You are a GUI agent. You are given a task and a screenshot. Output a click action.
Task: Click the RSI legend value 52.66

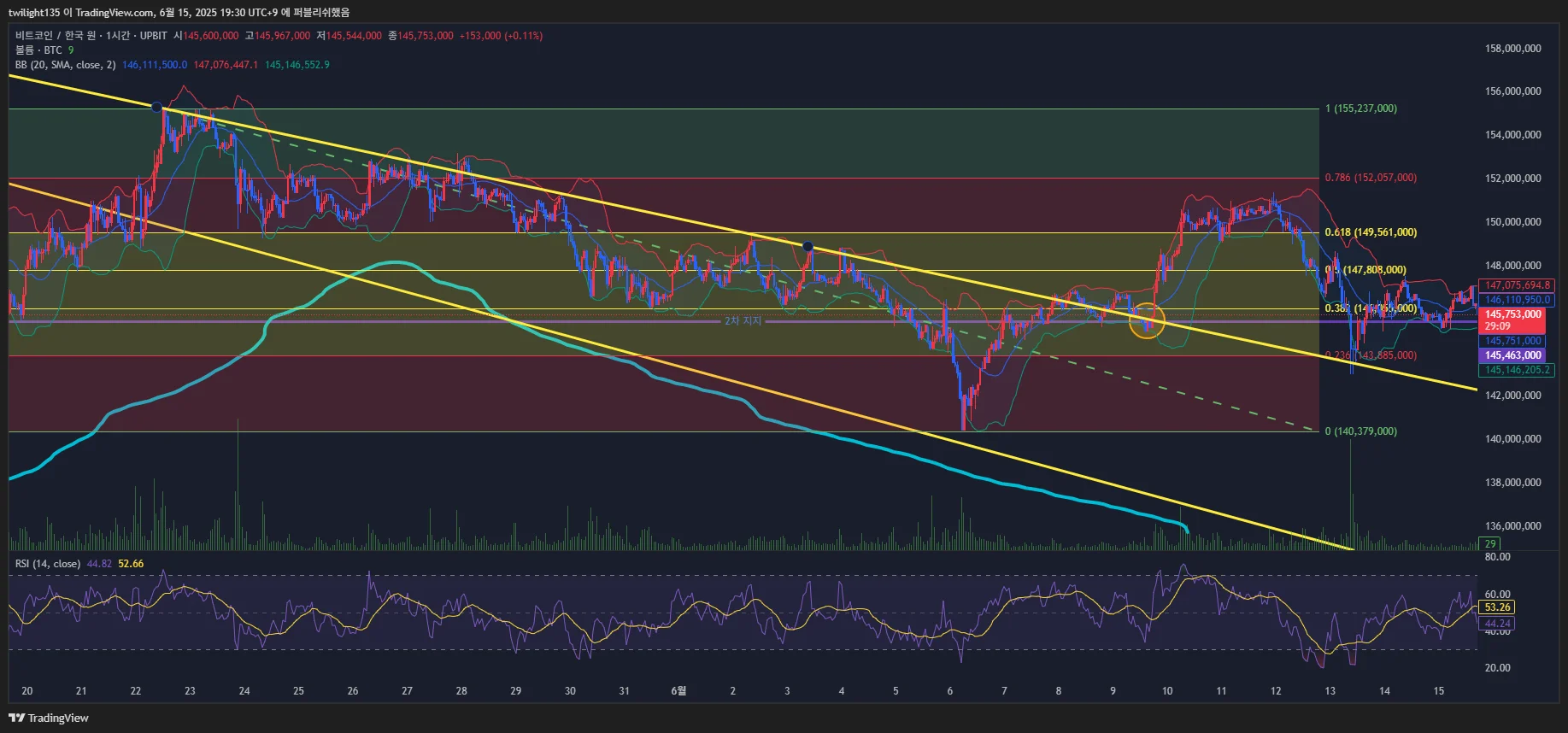coord(131,564)
